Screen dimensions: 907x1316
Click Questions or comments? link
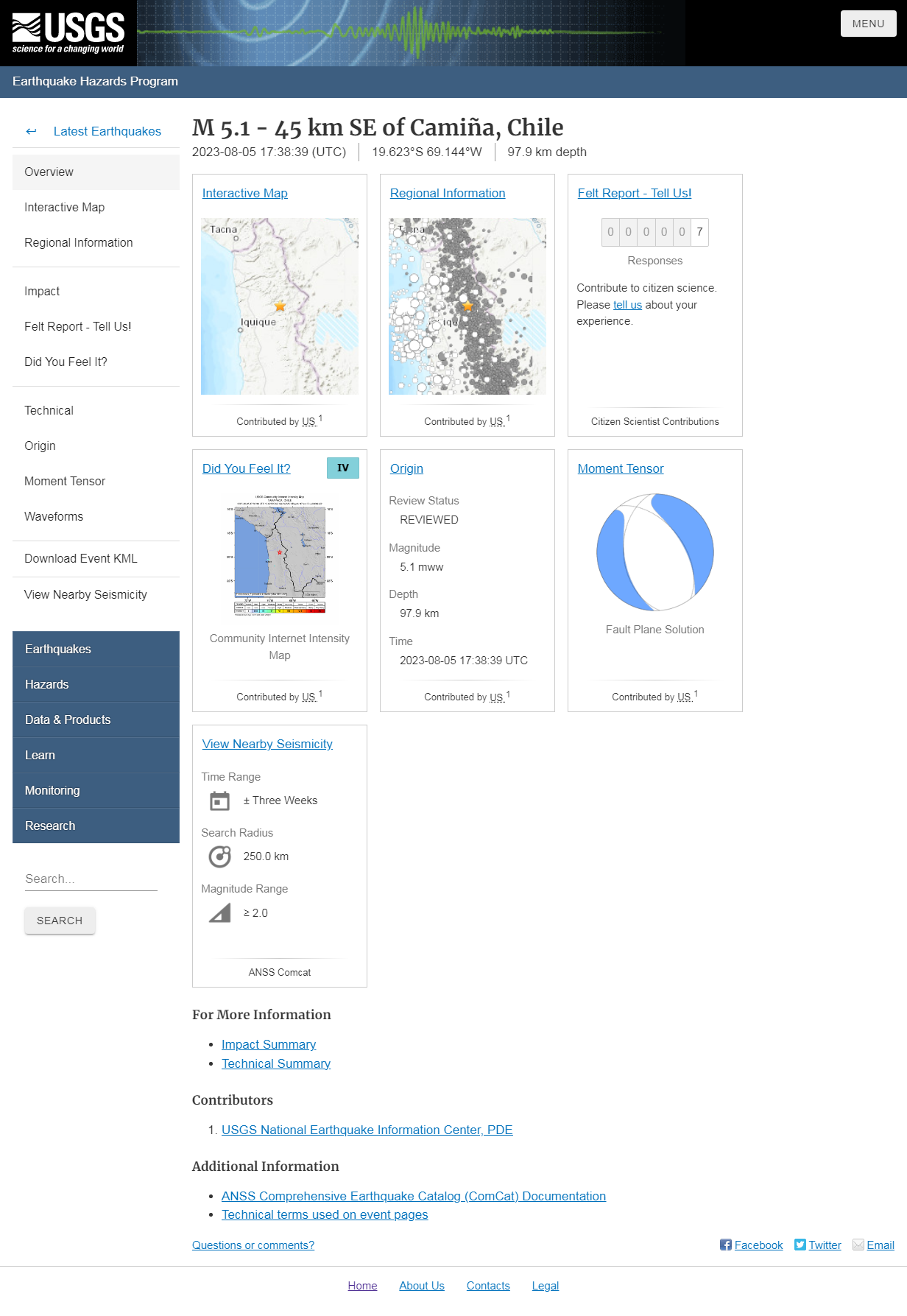pyautogui.click(x=253, y=1245)
